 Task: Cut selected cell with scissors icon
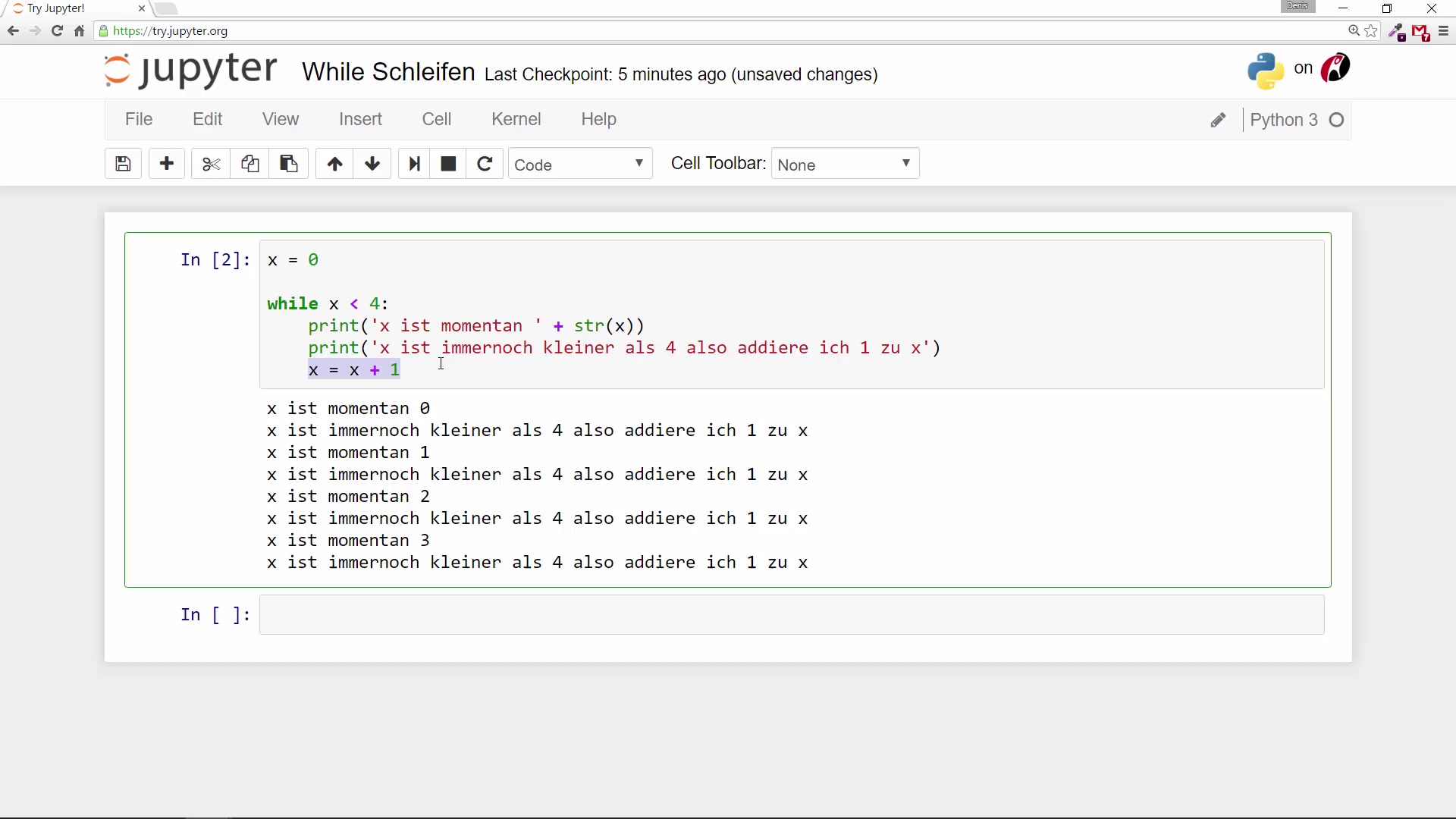coord(211,164)
